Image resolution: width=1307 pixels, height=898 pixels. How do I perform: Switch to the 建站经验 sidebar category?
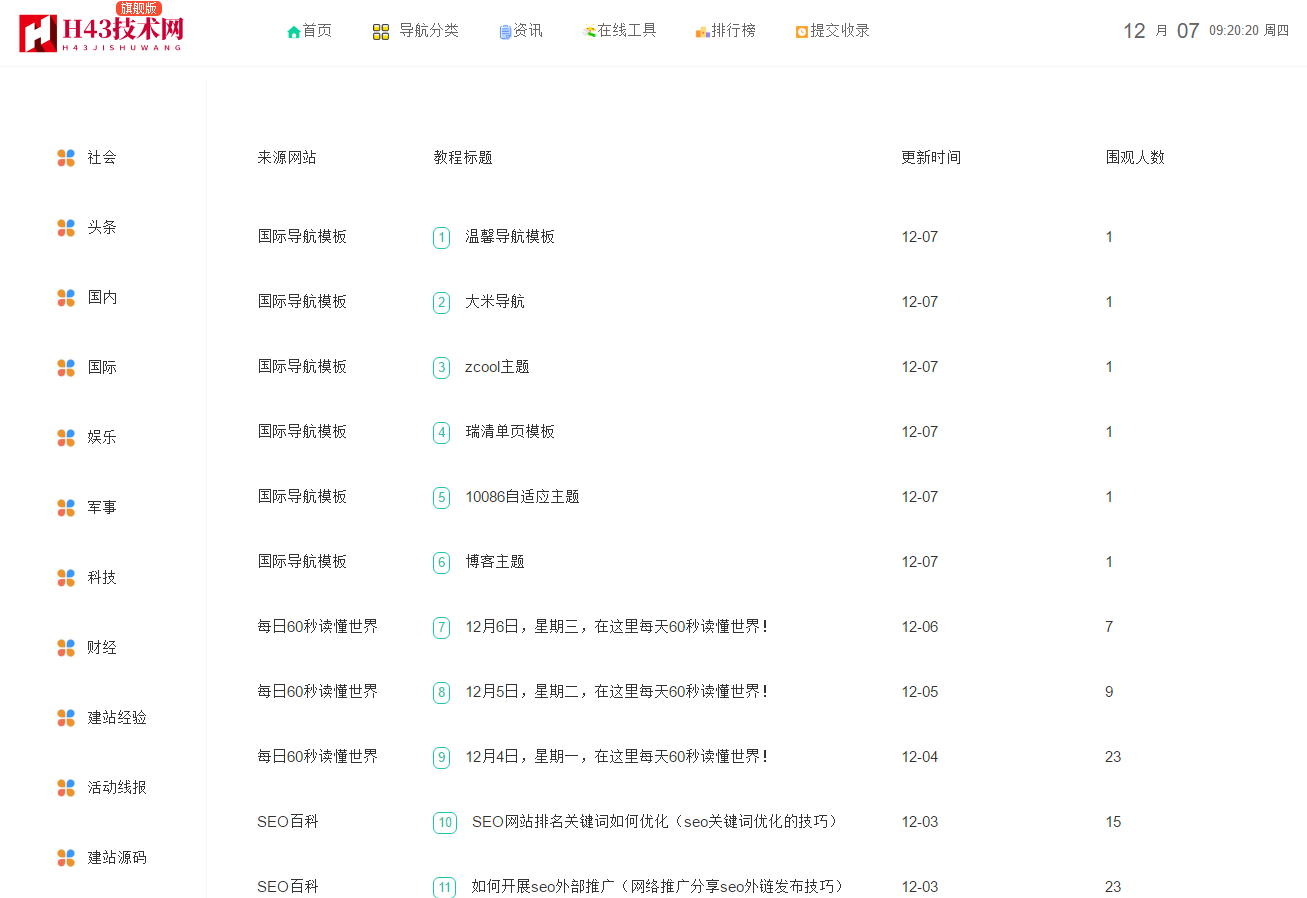click(117, 718)
